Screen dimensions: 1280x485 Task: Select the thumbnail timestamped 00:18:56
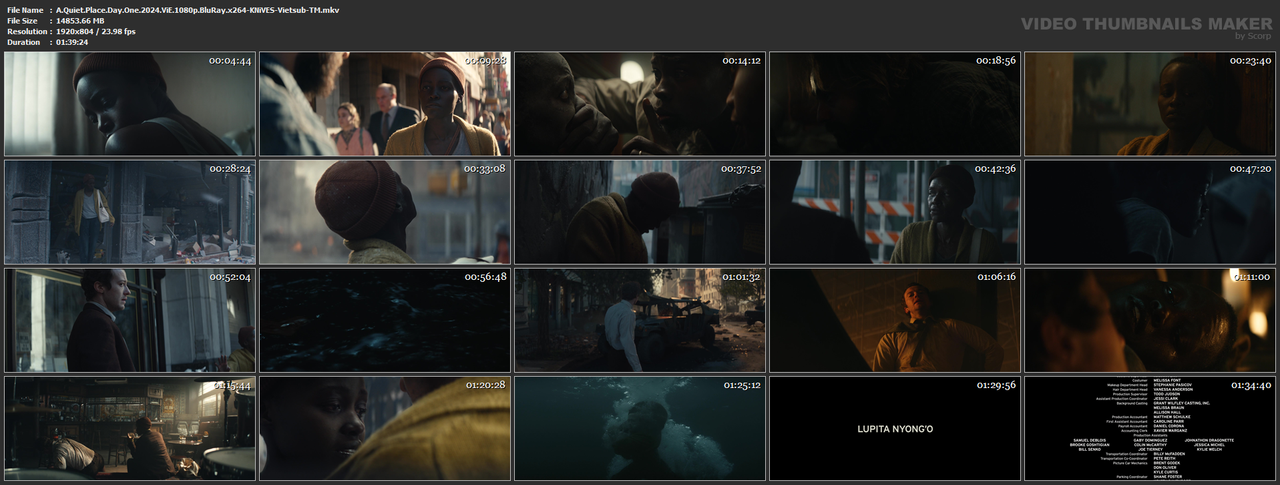pyautogui.click(x=895, y=104)
